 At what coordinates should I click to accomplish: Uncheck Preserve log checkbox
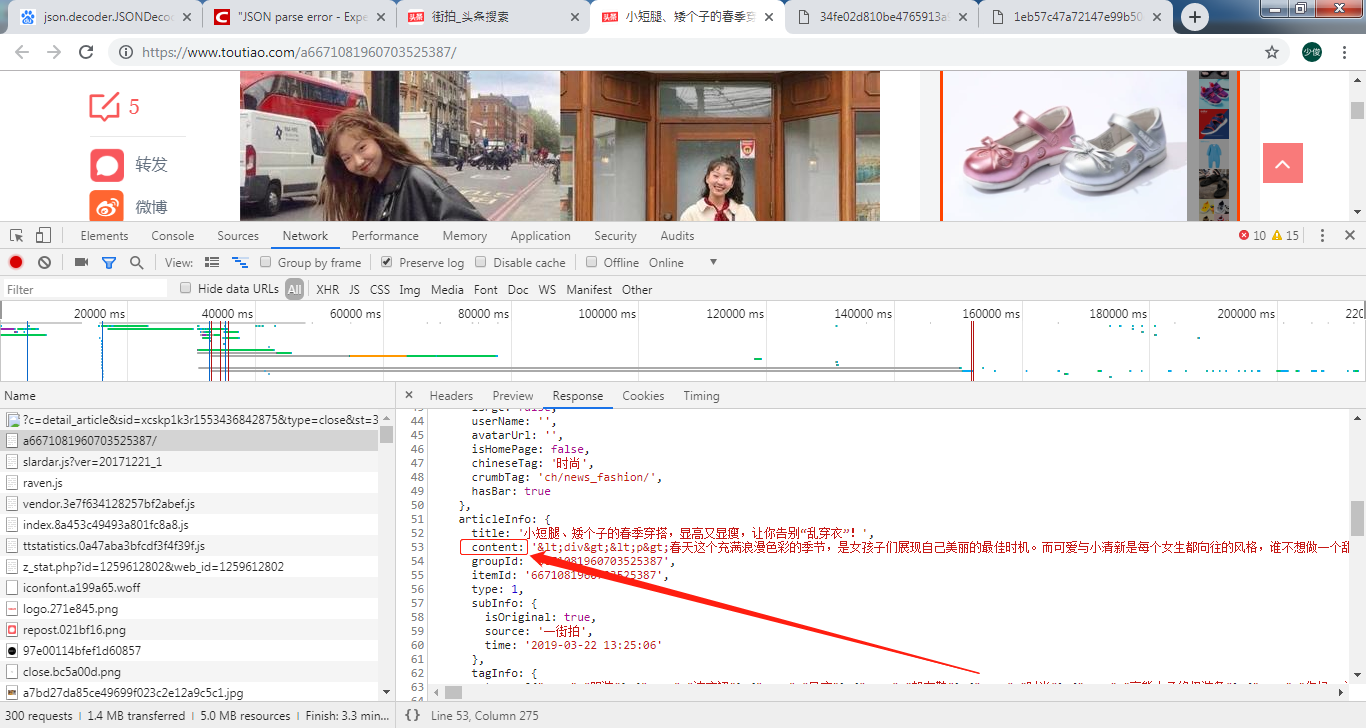pos(386,262)
